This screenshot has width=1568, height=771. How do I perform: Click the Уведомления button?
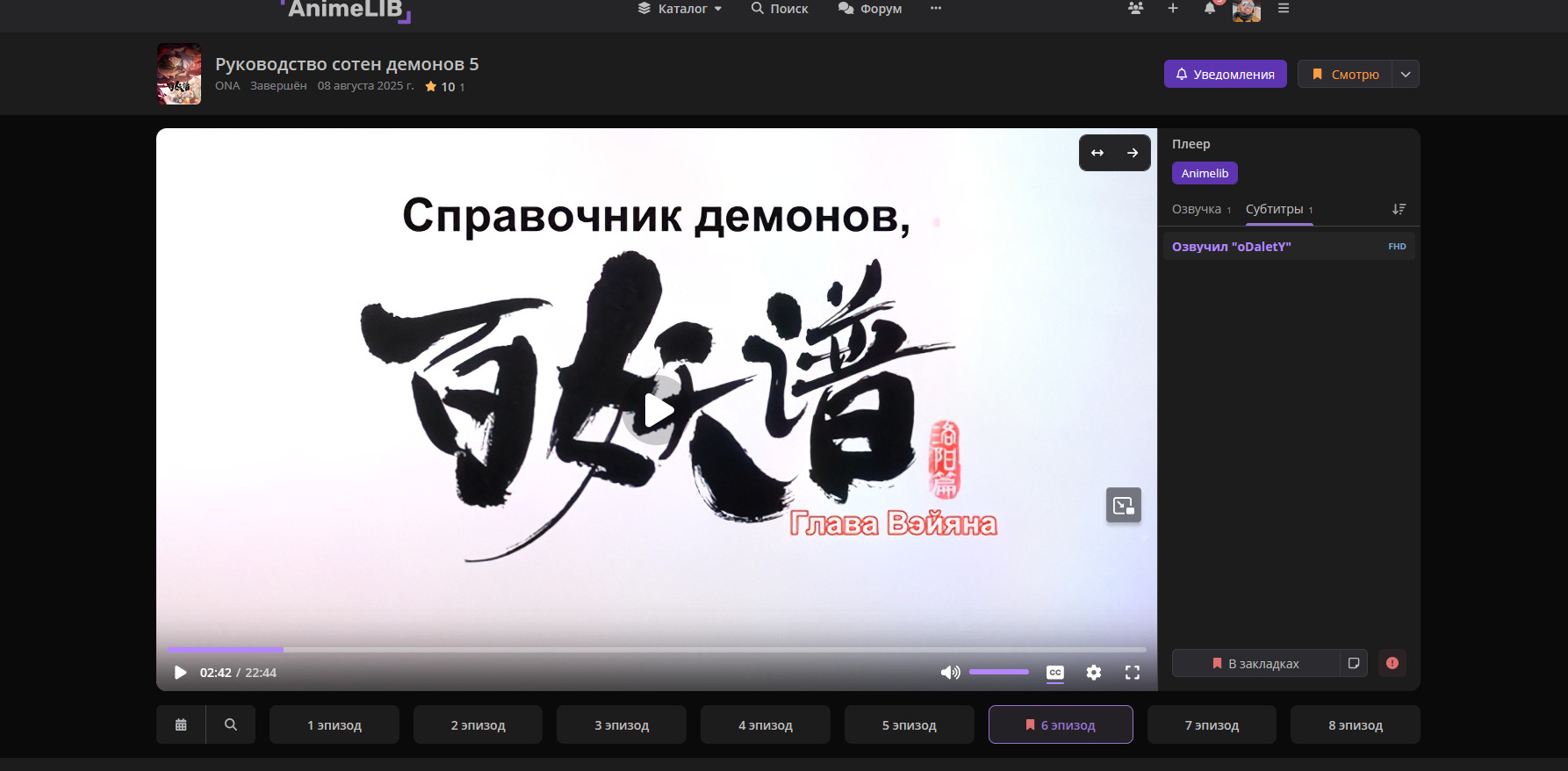click(x=1225, y=75)
